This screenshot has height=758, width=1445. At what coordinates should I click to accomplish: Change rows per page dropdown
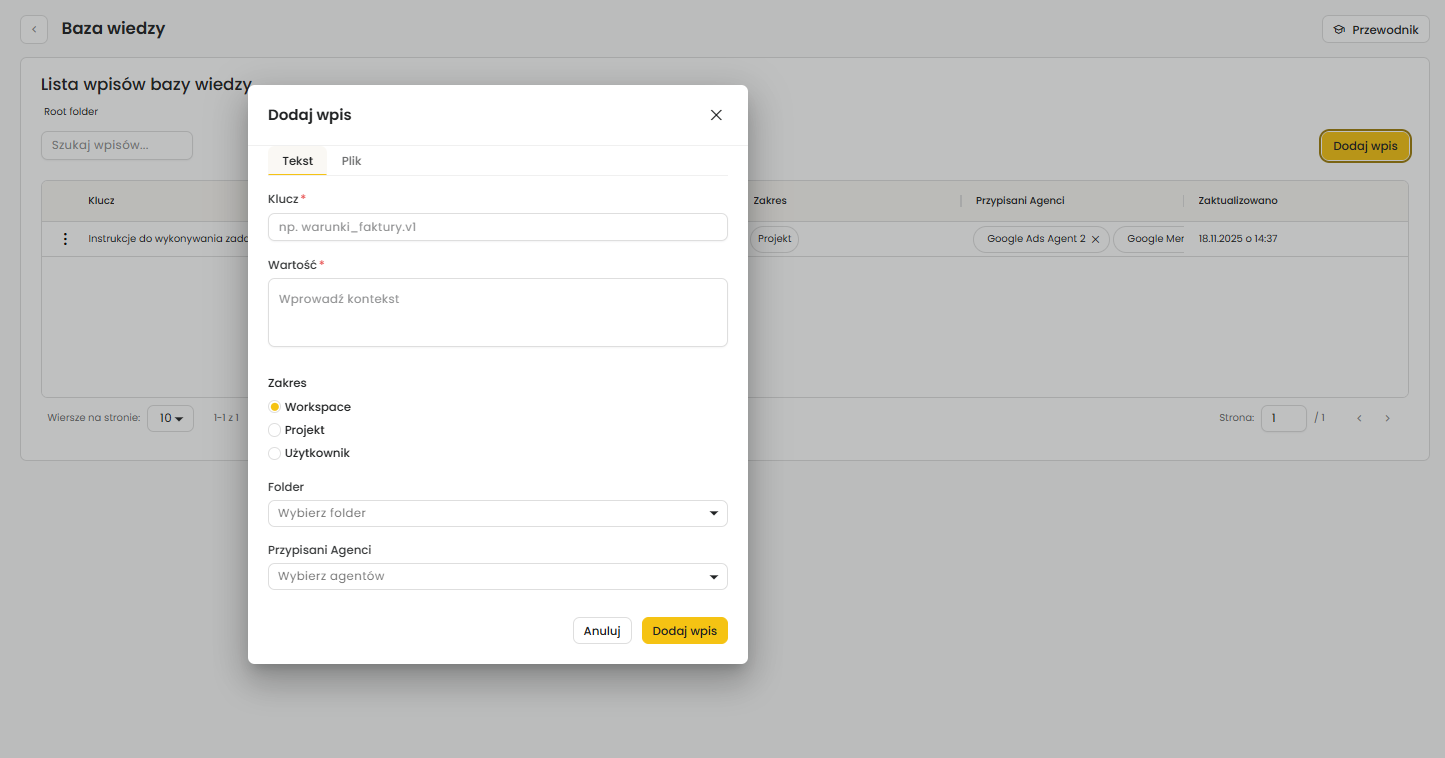pos(170,418)
